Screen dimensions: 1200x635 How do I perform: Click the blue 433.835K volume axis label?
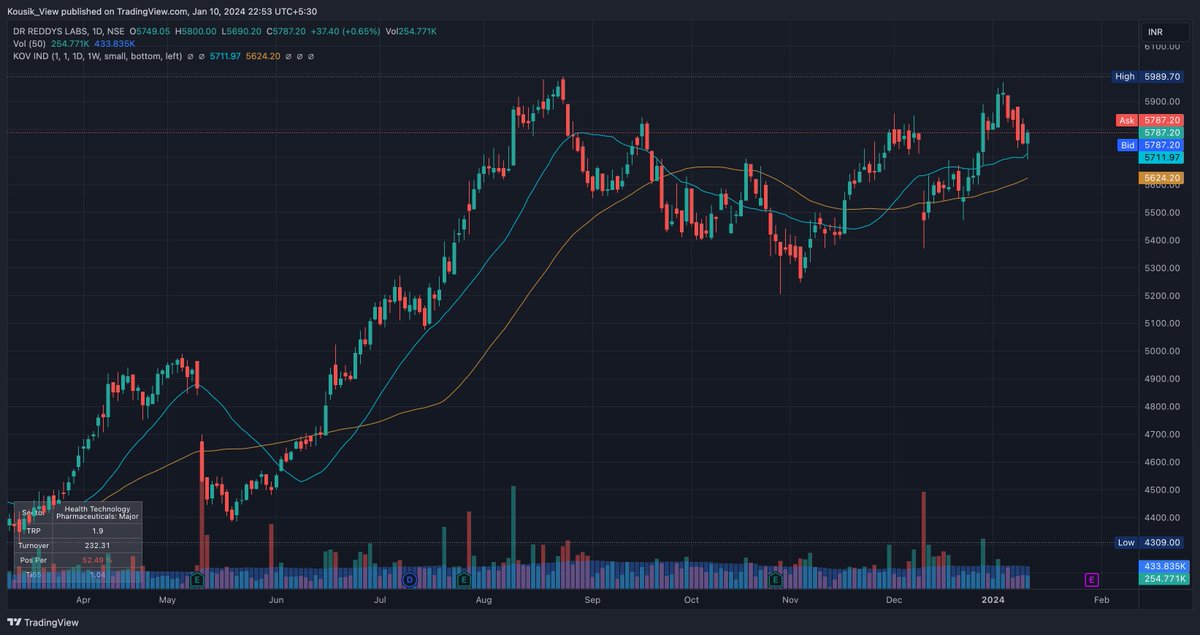1163,566
